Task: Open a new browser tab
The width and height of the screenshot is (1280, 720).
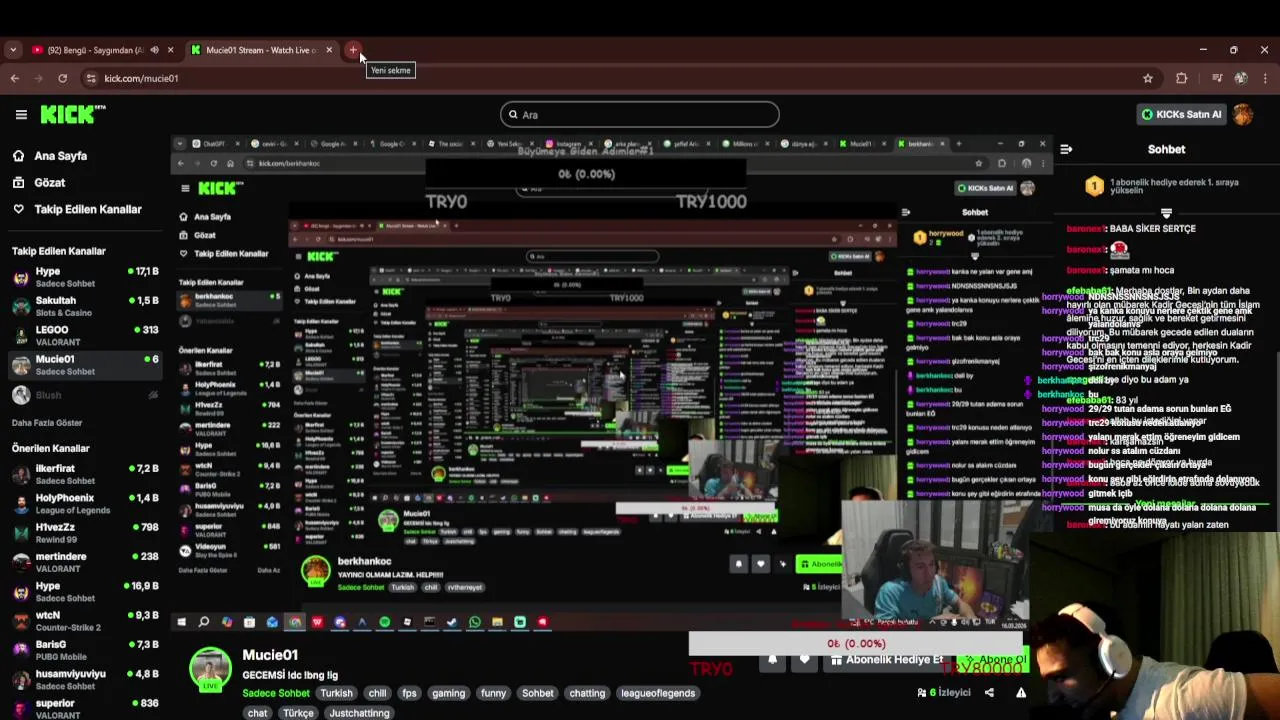Action: 353,50
